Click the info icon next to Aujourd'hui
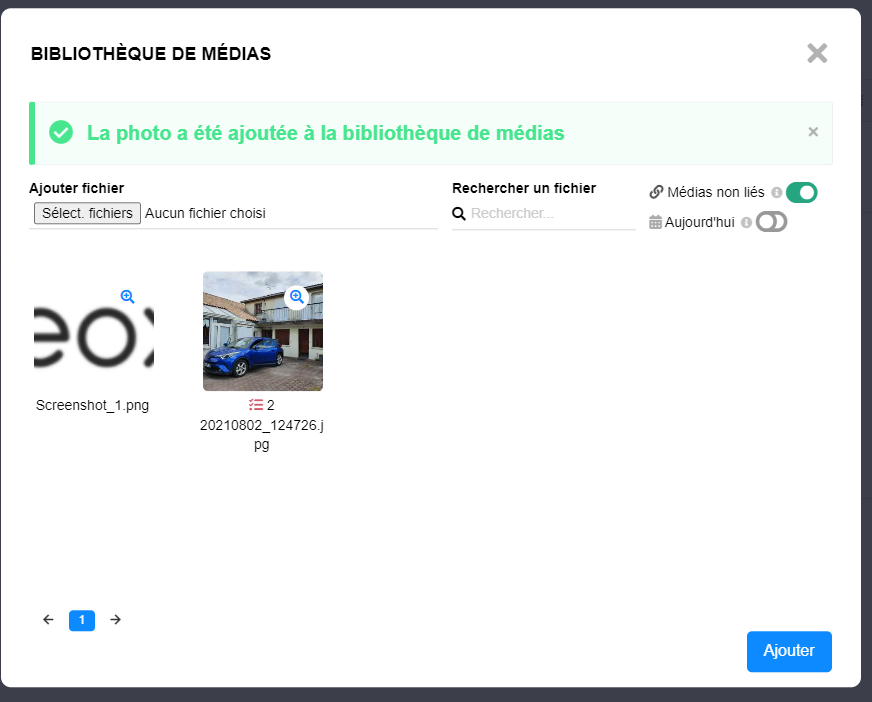The image size is (872, 702). tap(744, 221)
